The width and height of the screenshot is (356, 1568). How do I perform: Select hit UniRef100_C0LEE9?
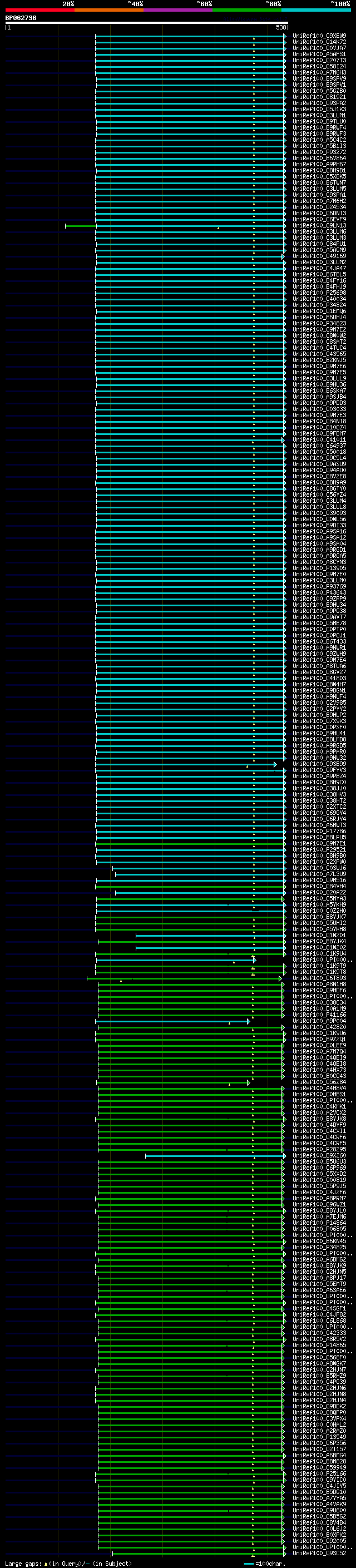pos(319,1045)
